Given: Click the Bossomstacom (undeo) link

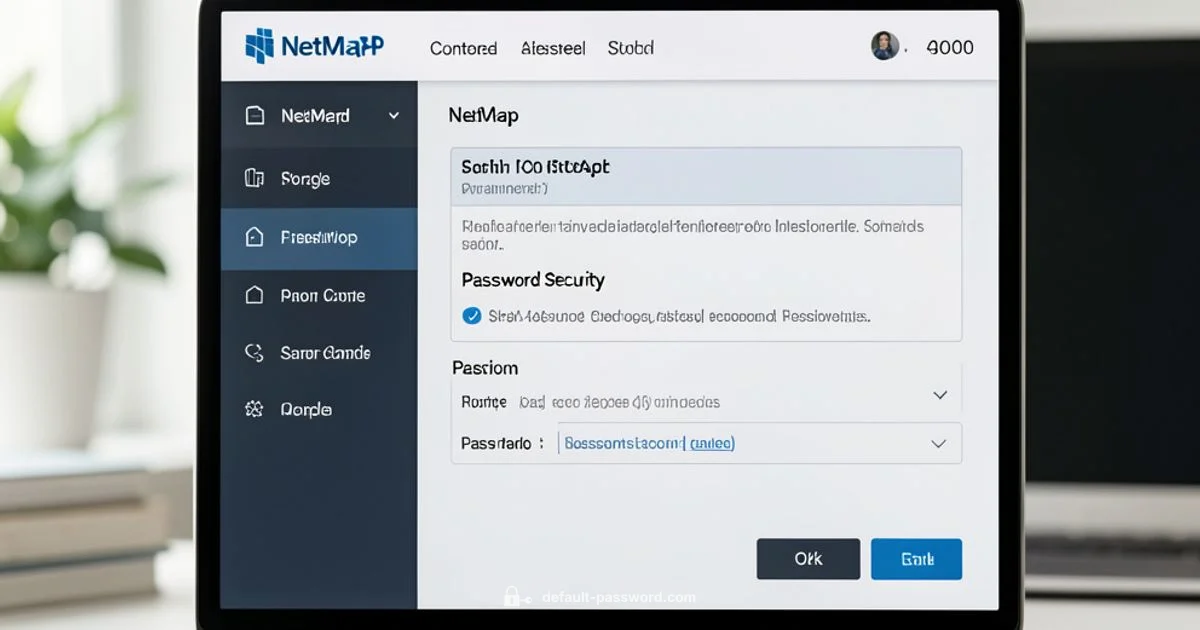Looking at the screenshot, I should point(647,442).
